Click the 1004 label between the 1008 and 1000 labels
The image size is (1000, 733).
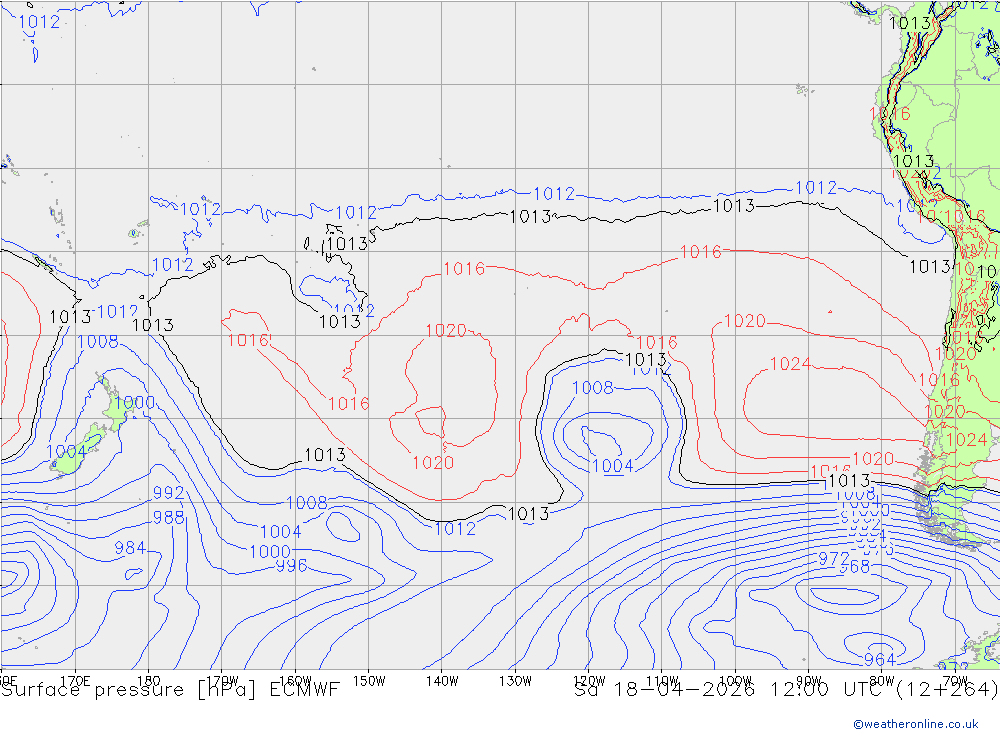(281, 532)
